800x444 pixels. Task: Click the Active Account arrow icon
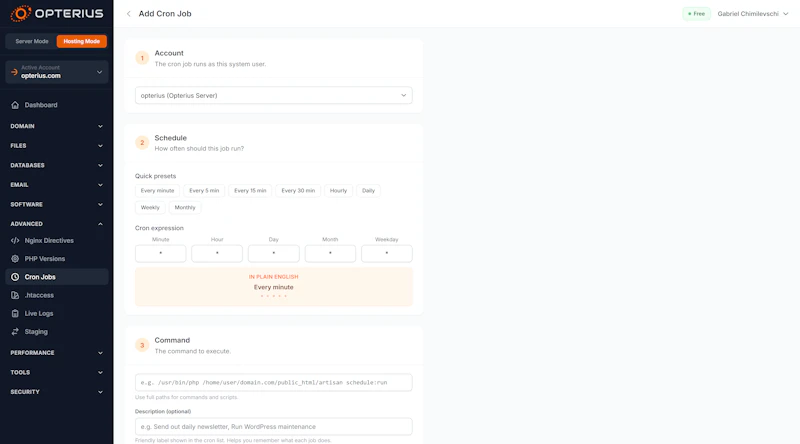click(x=14, y=72)
